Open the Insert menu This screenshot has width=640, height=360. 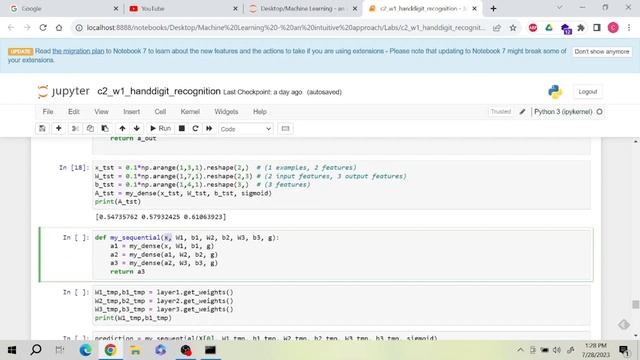(x=131, y=111)
